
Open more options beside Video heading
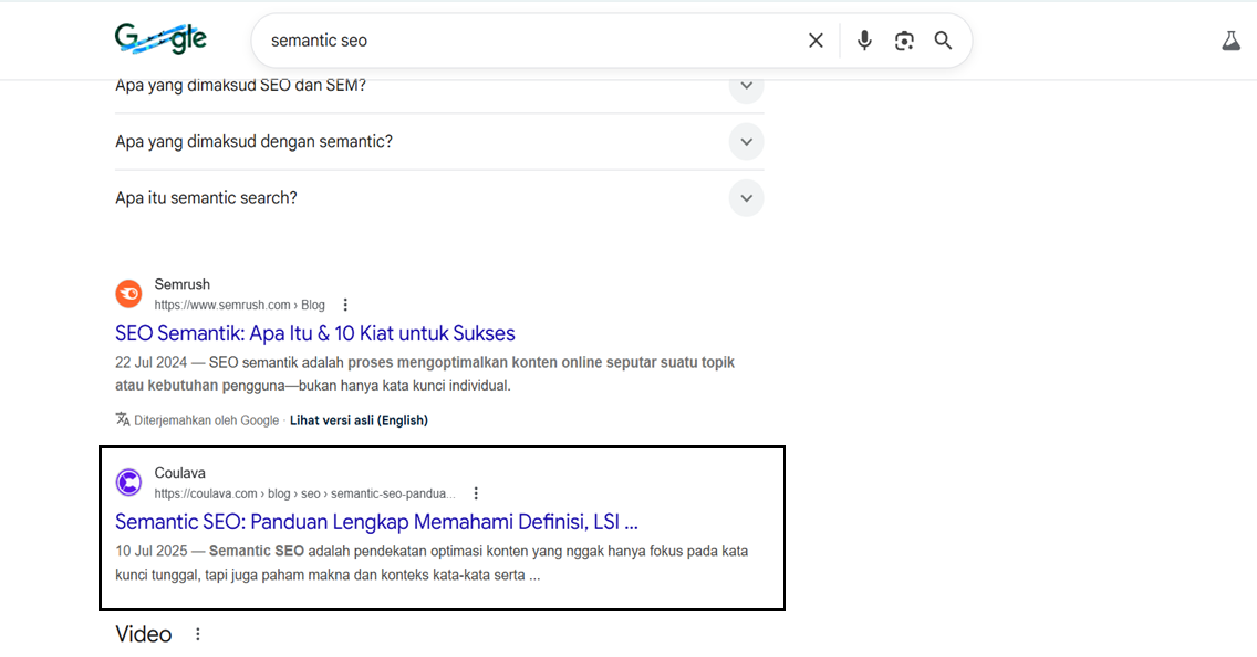[x=198, y=634]
